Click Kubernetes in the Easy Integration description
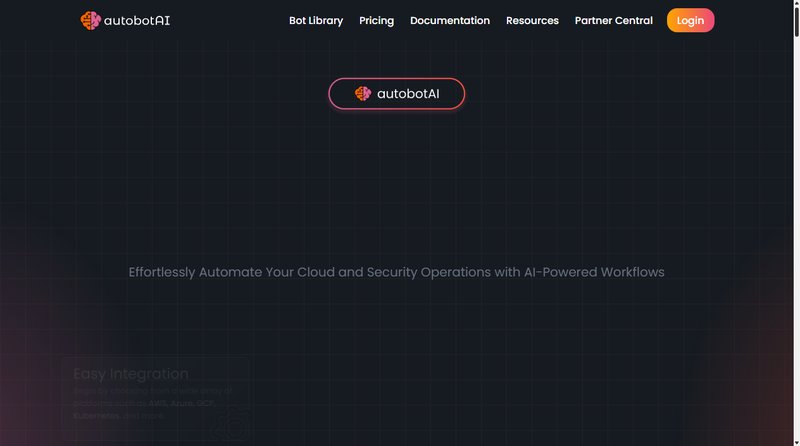 point(96,415)
